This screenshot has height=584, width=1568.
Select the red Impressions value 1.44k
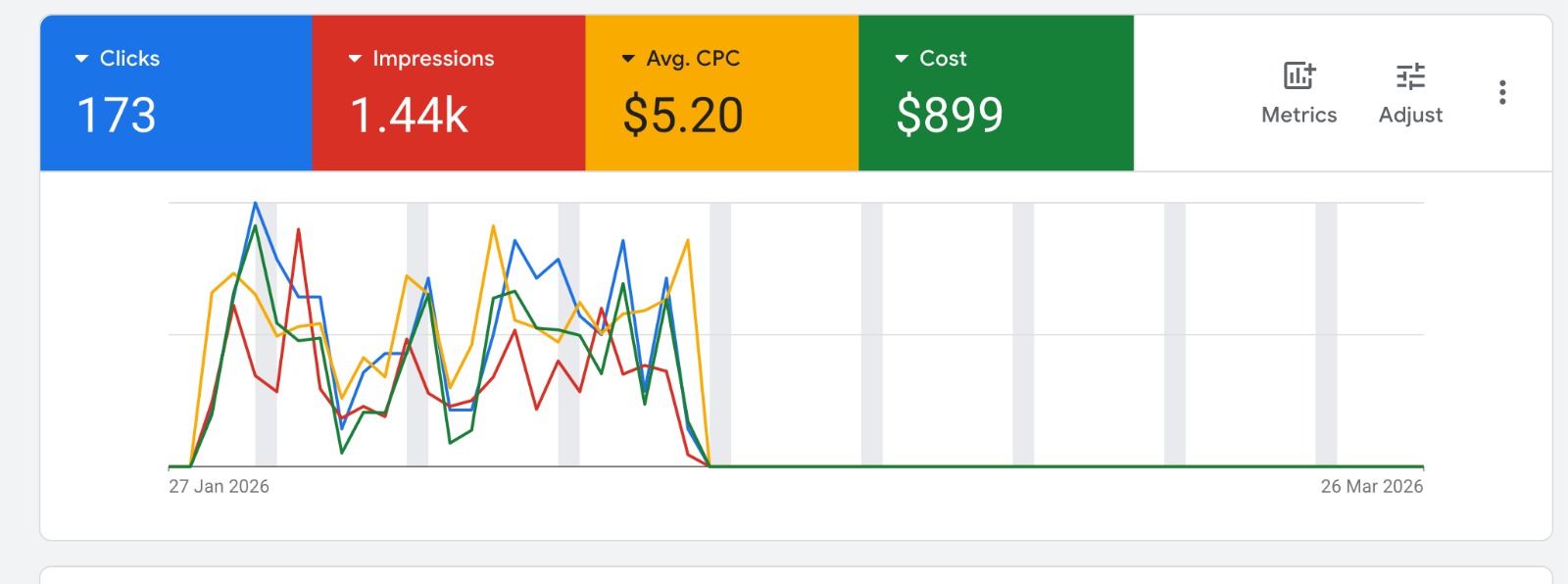[x=409, y=115]
